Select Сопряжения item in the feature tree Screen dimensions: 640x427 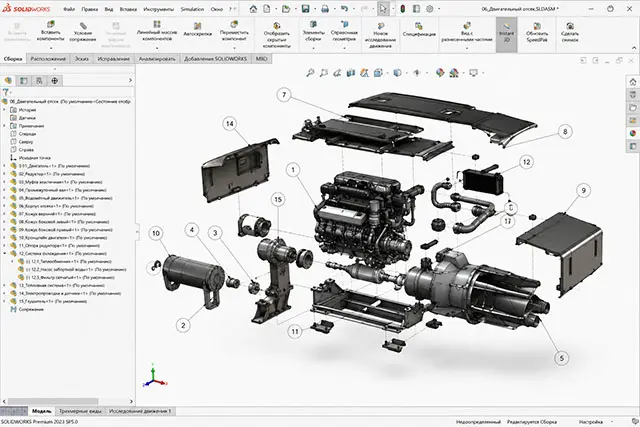point(31,309)
